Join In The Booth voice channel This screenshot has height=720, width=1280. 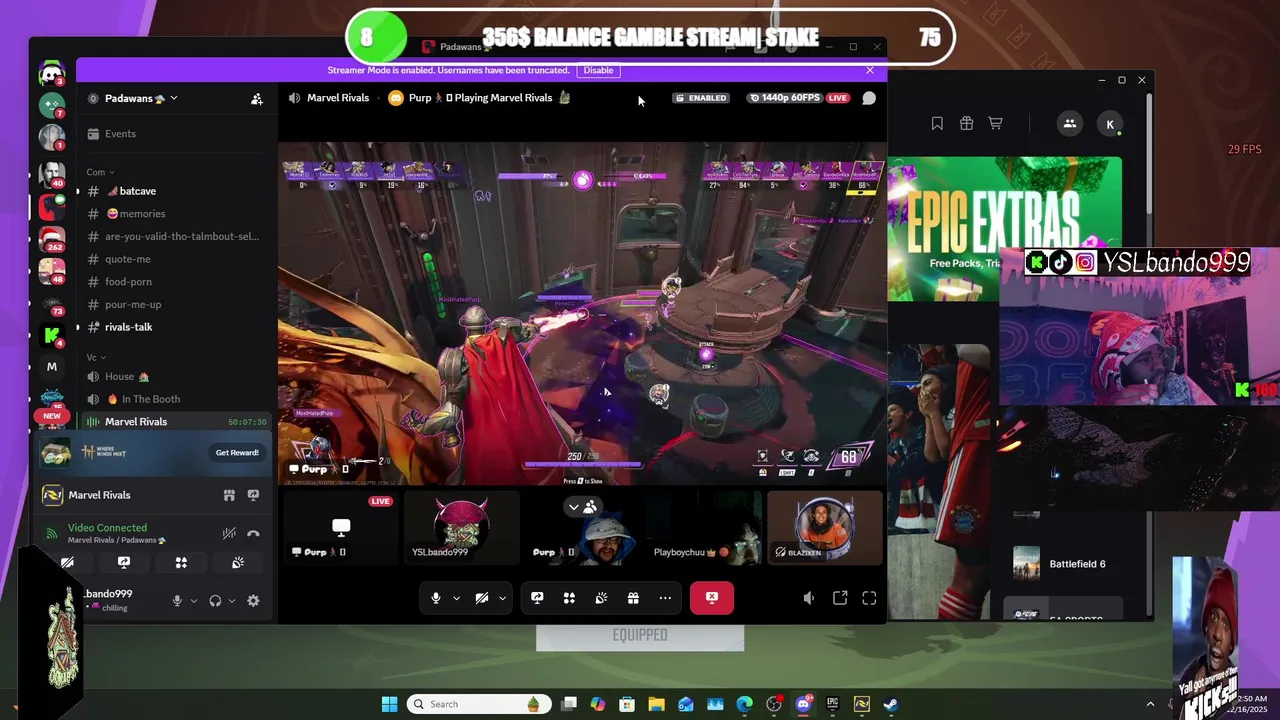click(x=174, y=399)
